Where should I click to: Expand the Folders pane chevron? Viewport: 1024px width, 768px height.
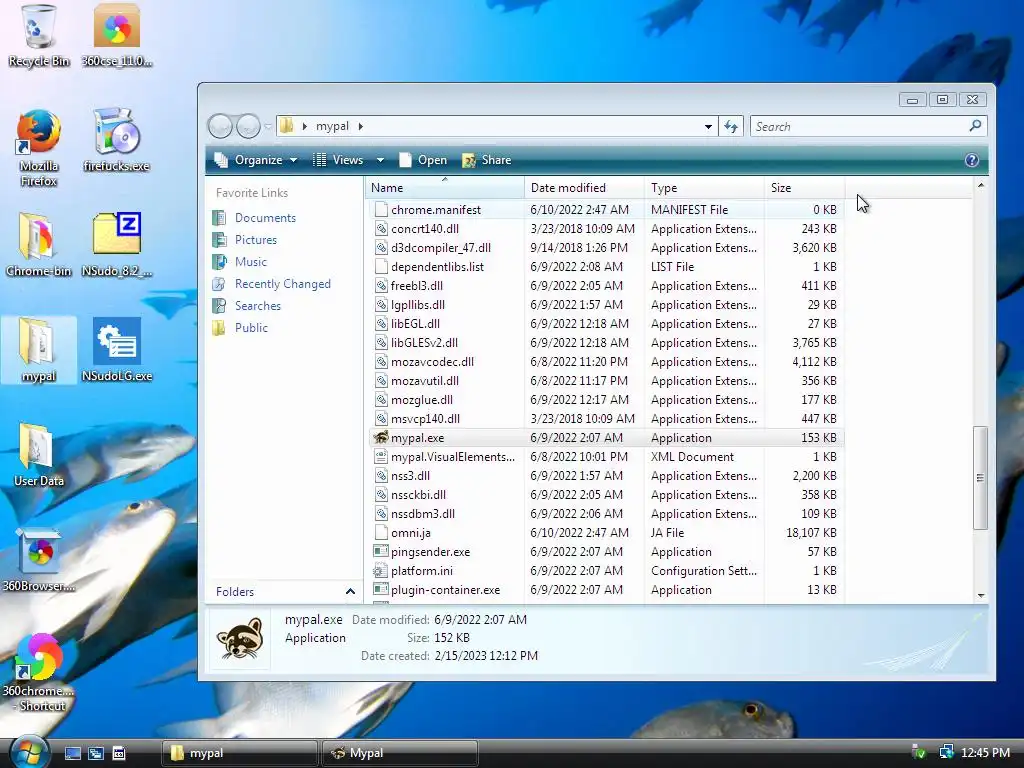click(x=350, y=592)
